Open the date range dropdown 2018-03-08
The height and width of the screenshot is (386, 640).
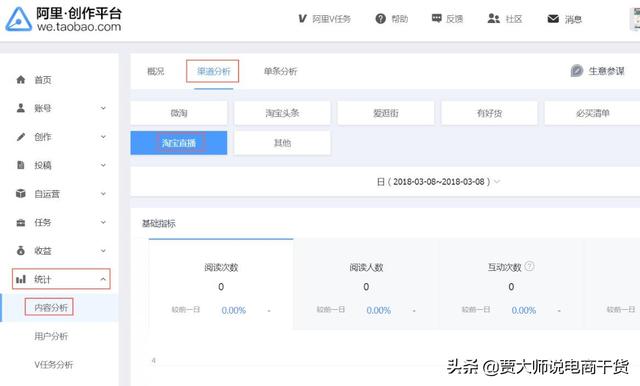click(438, 182)
